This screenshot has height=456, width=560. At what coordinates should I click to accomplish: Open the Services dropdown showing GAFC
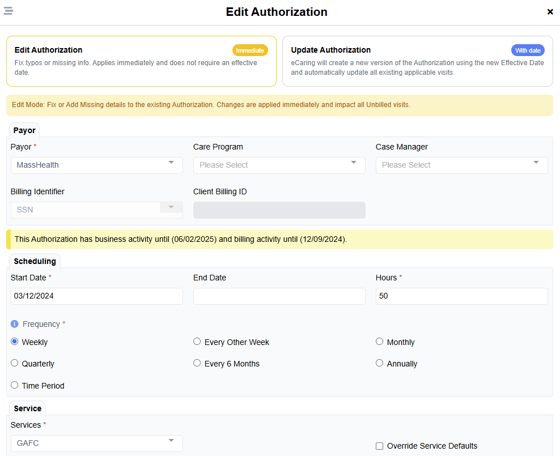[97, 443]
